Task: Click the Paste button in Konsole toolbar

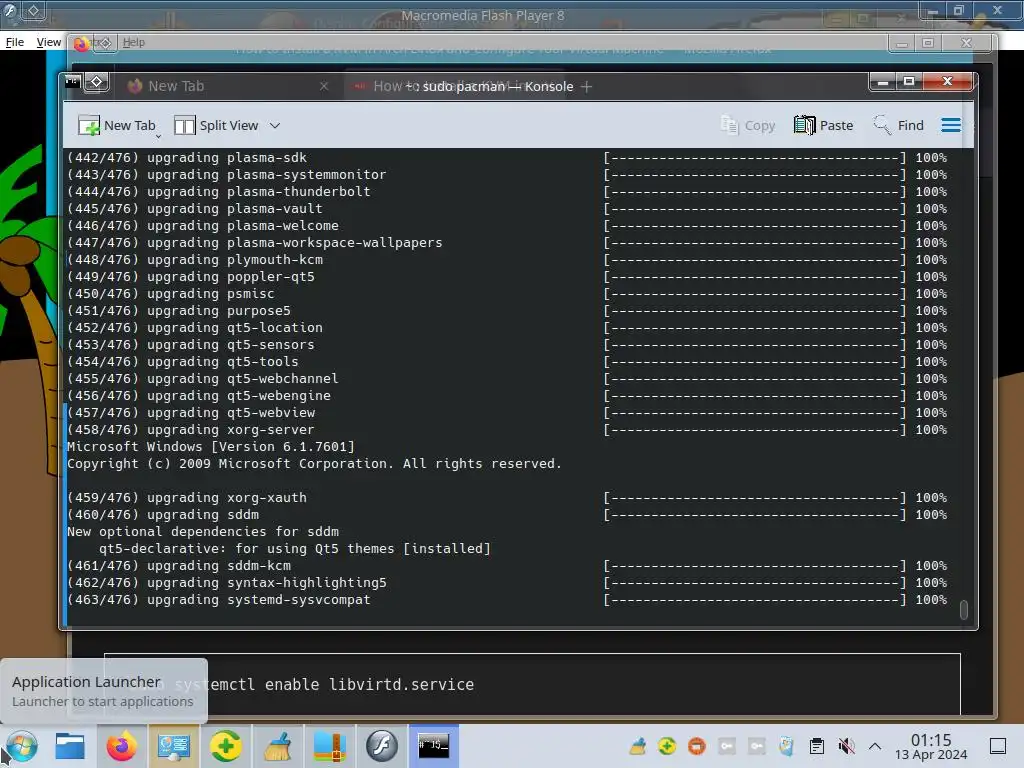Action: [824, 125]
